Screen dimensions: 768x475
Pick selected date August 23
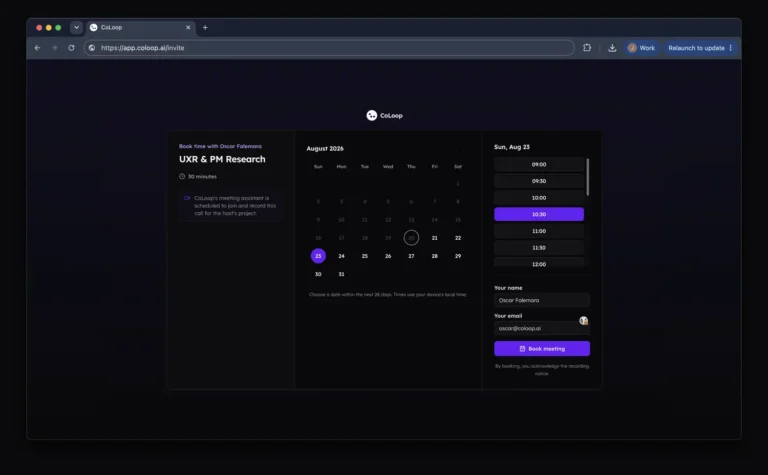point(318,256)
